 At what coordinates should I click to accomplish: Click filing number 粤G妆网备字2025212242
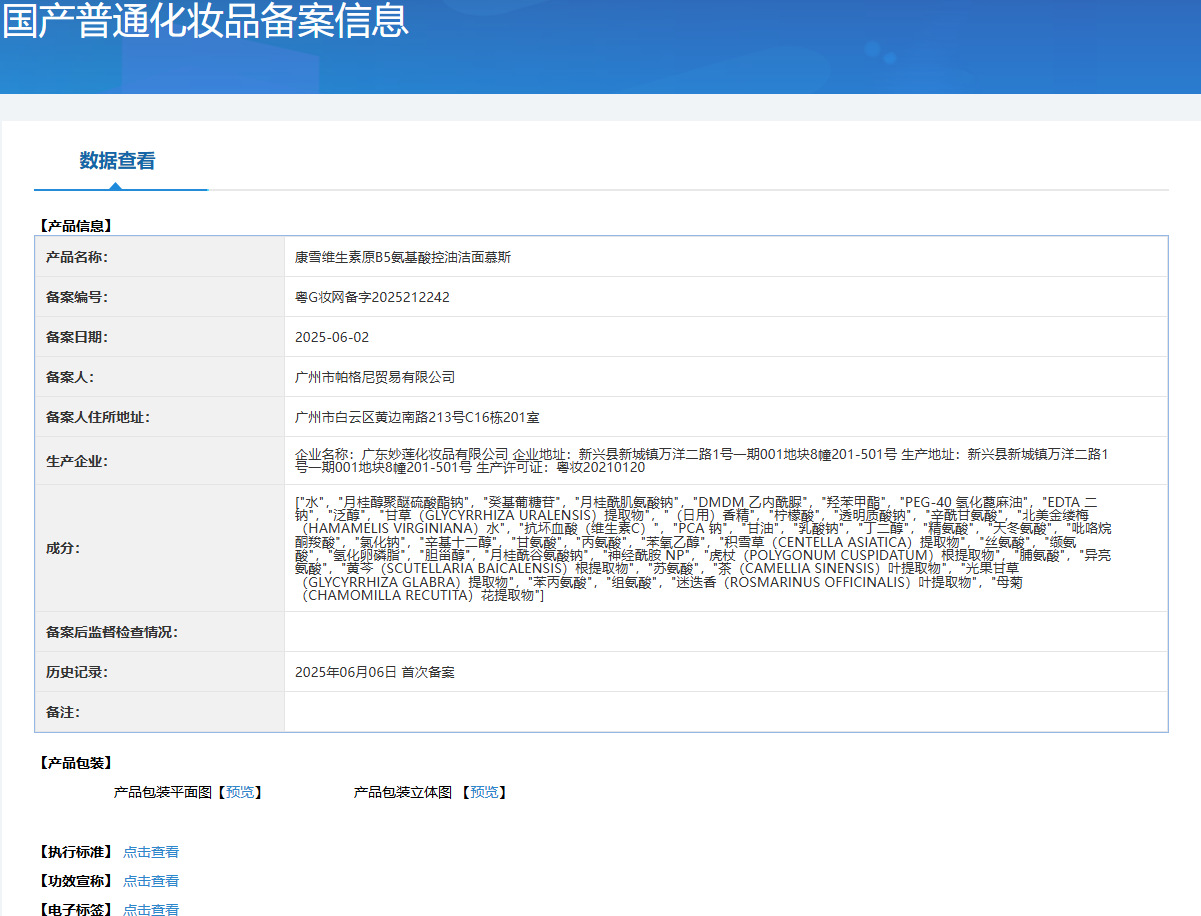click(x=372, y=297)
